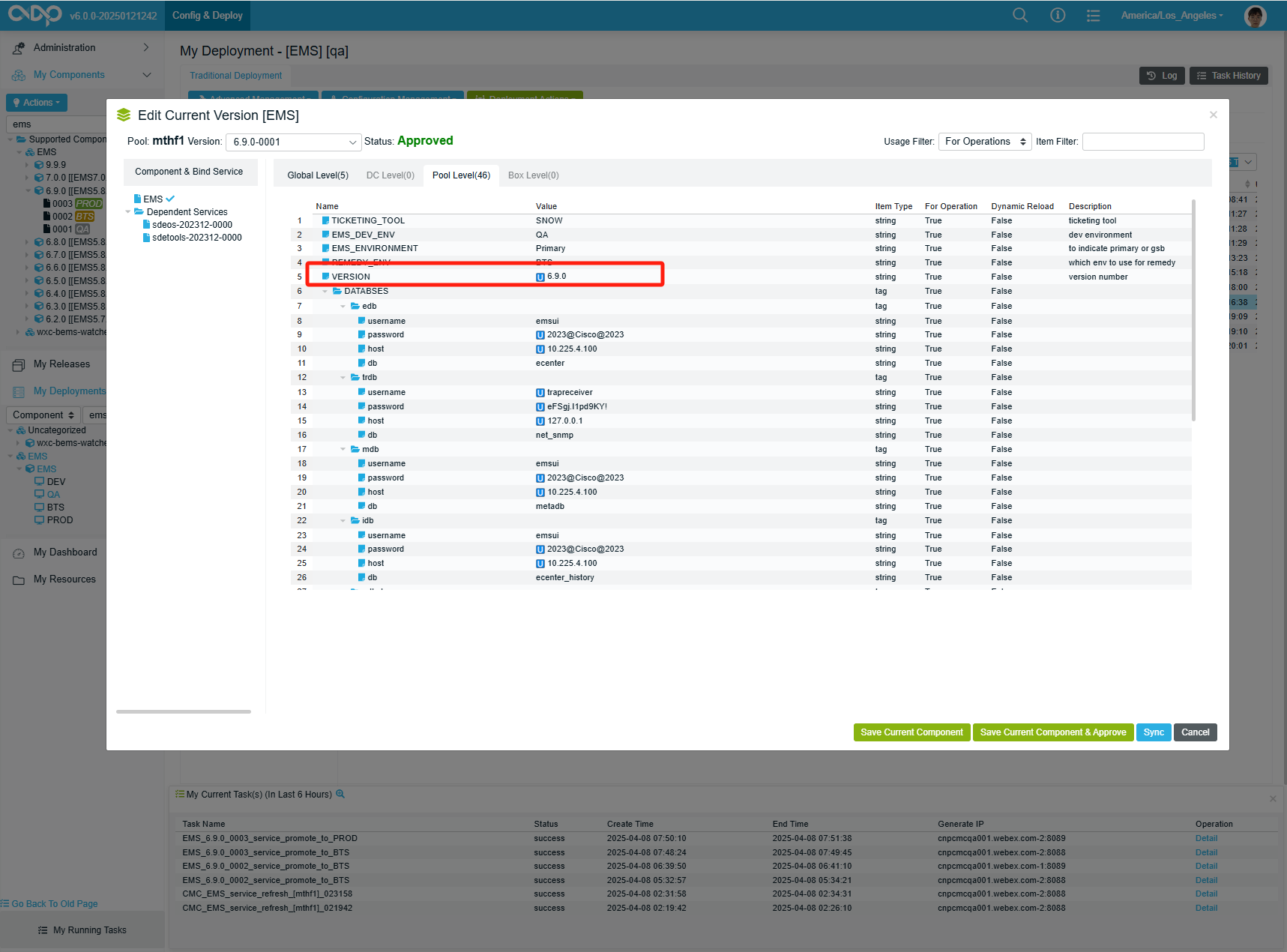The width and height of the screenshot is (1287, 952).
Task: Open the Component selector dropdown in sidebar
Action: (43, 415)
